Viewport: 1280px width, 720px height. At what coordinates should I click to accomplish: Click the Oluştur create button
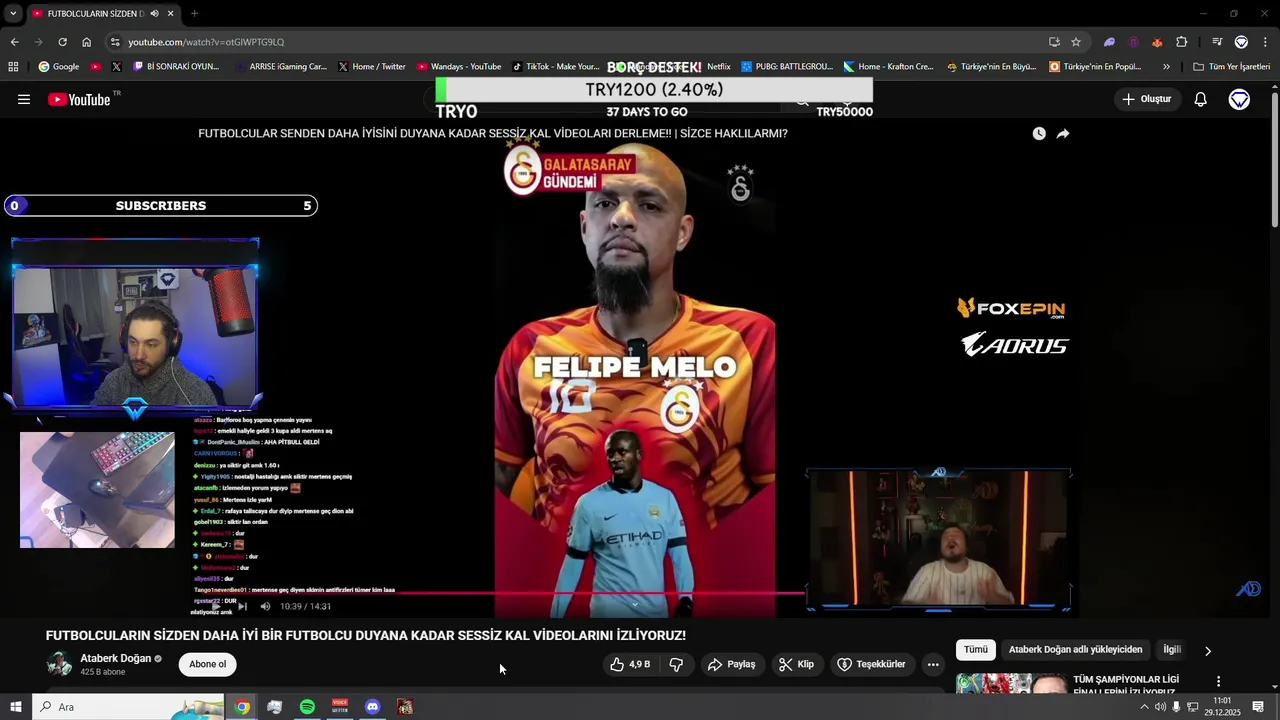(1147, 99)
